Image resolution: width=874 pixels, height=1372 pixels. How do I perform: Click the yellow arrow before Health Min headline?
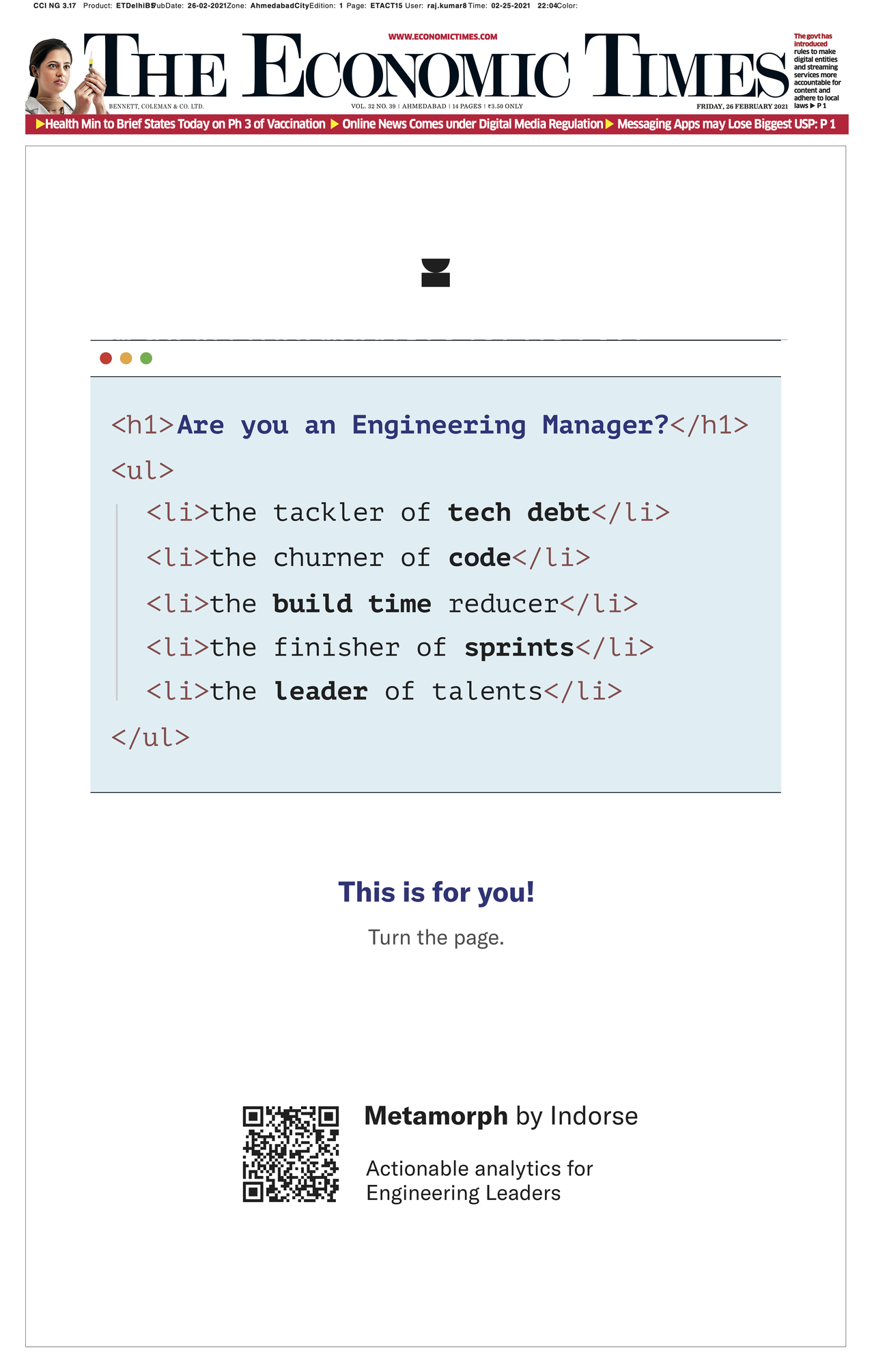coord(40,124)
